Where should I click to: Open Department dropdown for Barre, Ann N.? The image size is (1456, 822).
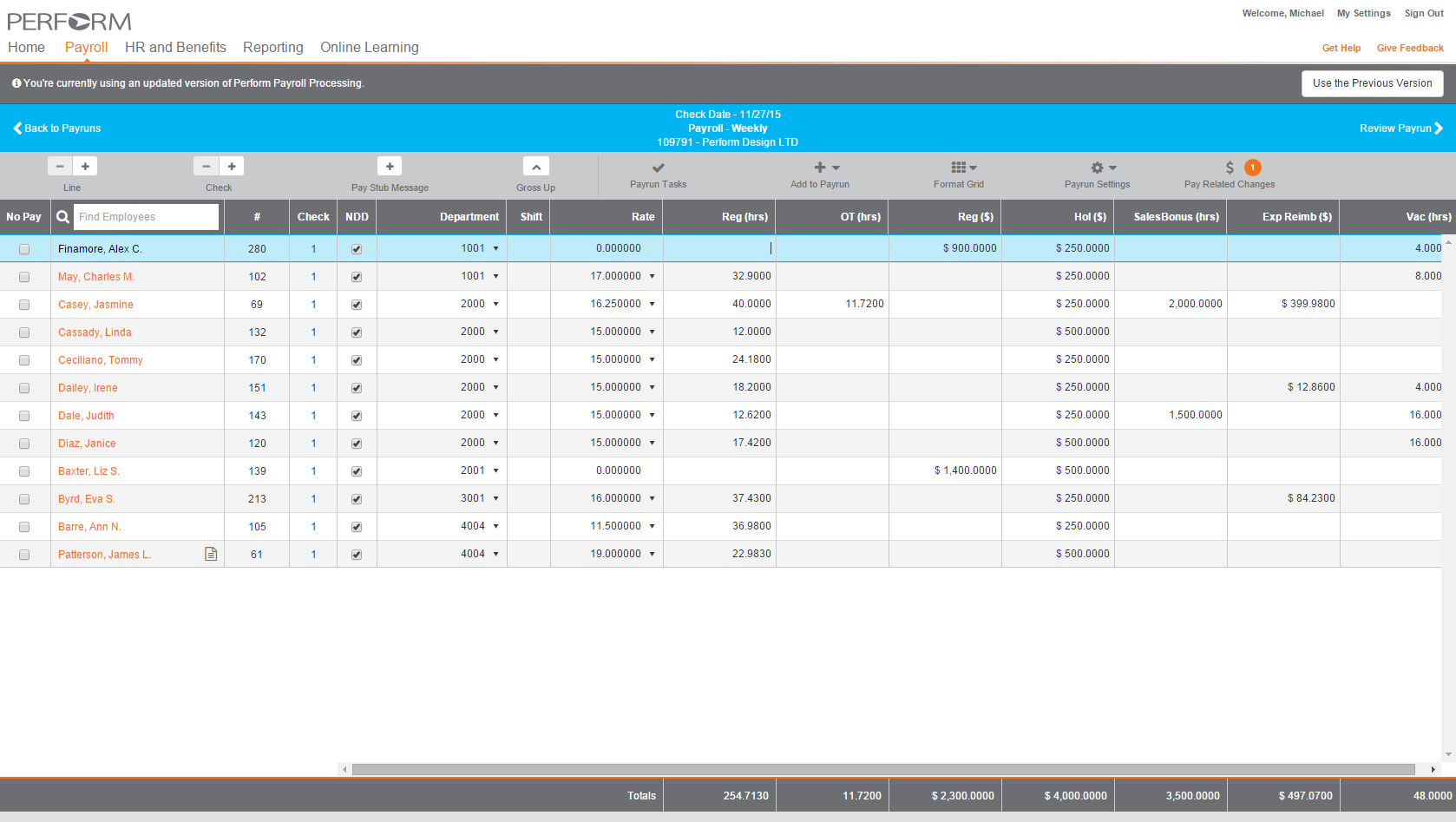coord(496,526)
